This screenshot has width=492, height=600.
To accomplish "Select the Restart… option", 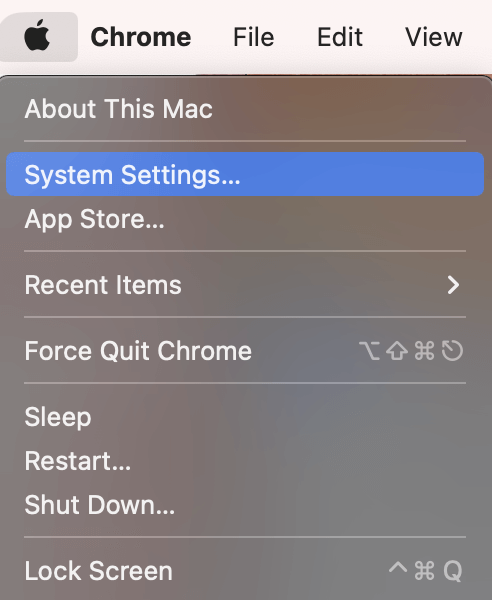I will click(245, 461).
